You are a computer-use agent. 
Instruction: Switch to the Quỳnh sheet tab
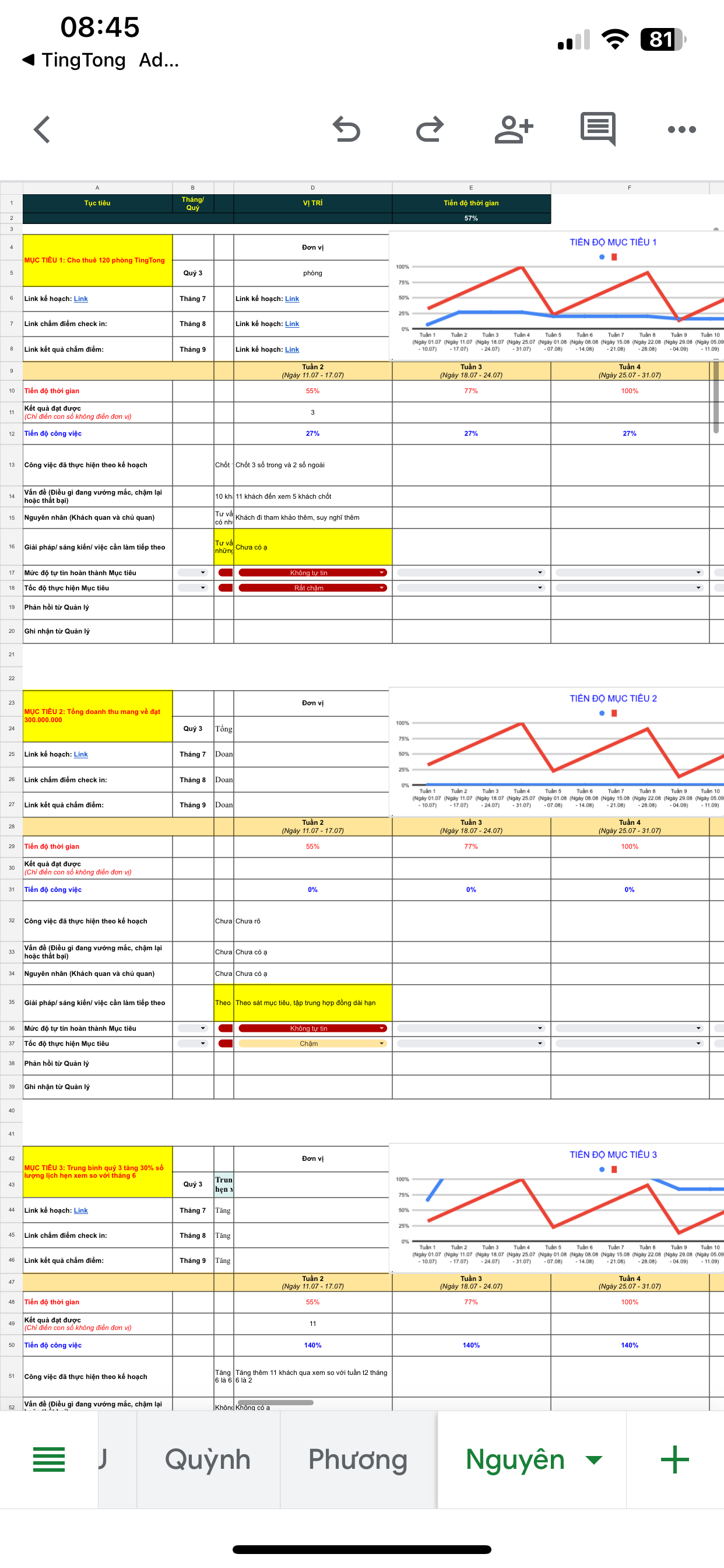coord(208,1459)
